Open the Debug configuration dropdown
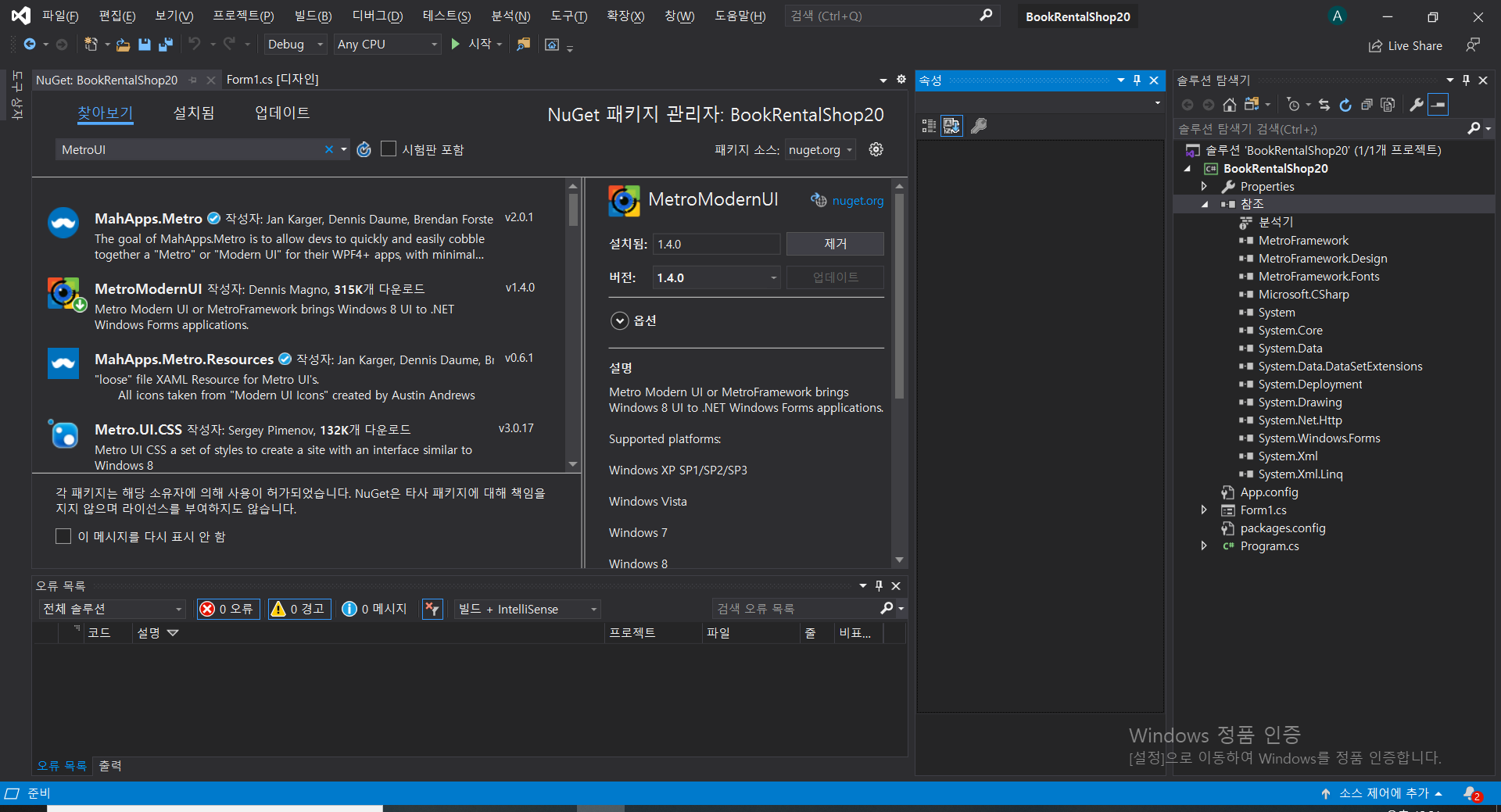 coord(295,45)
